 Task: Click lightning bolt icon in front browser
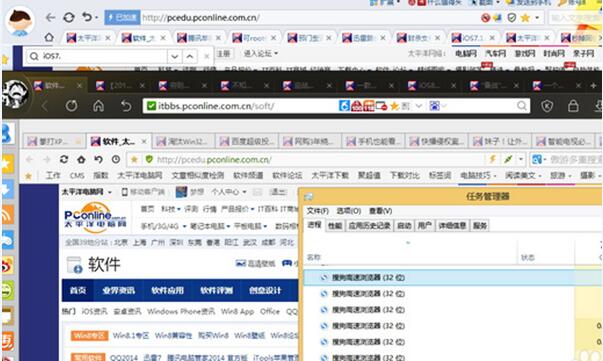click(x=492, y=159)
